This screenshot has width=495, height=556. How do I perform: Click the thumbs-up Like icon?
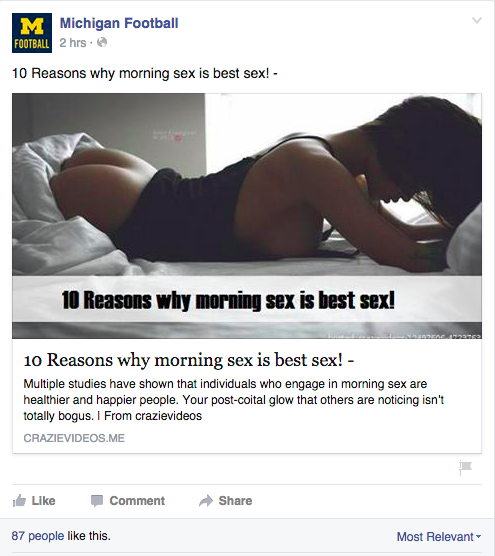(20, 501)
